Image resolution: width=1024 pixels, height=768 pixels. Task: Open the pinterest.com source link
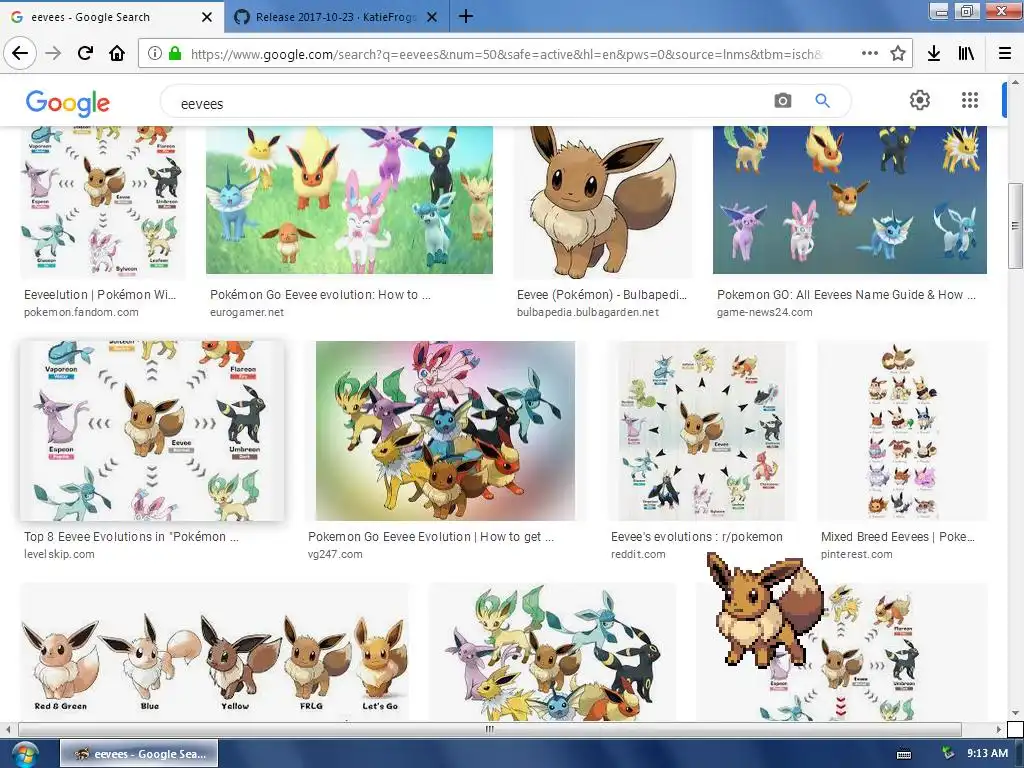857,554
